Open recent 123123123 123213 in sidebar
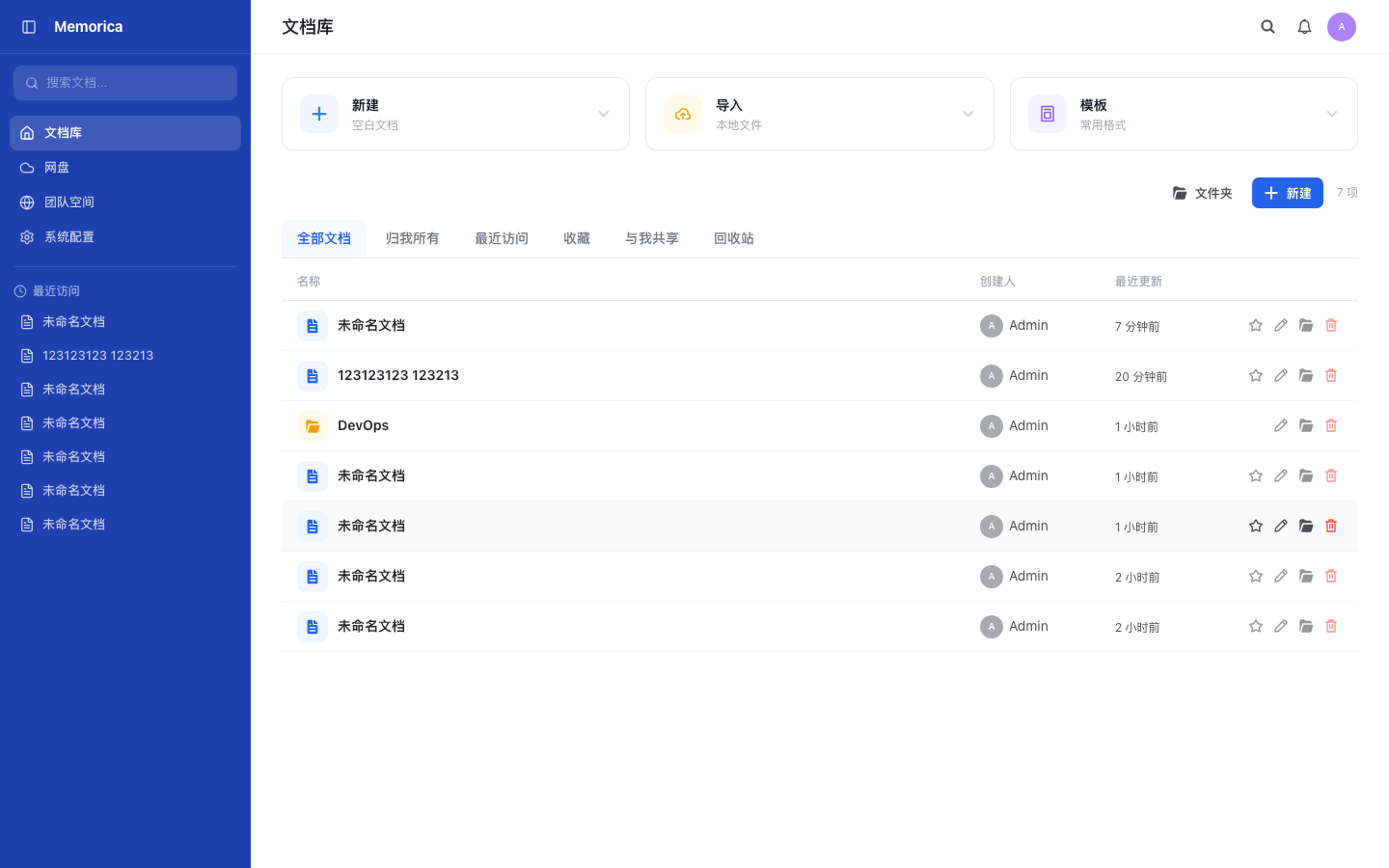The height and width of the screenshot is (868, 1389). (x=125, y=356)
